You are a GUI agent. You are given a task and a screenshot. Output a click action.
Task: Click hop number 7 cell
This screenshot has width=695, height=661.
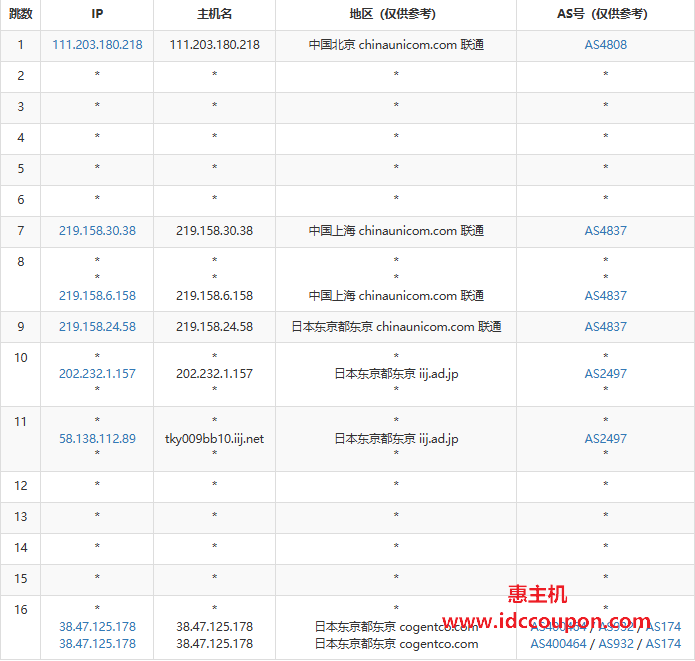click(x=20, y=231)
